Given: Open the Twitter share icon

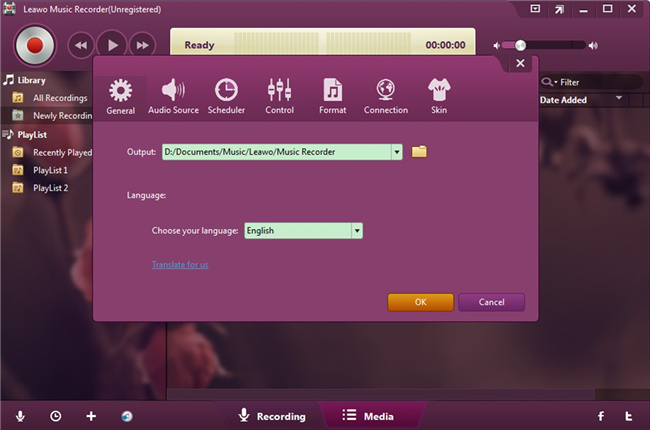Looking at the screenshot, I should pyautogui.click(x=628, y=416).
